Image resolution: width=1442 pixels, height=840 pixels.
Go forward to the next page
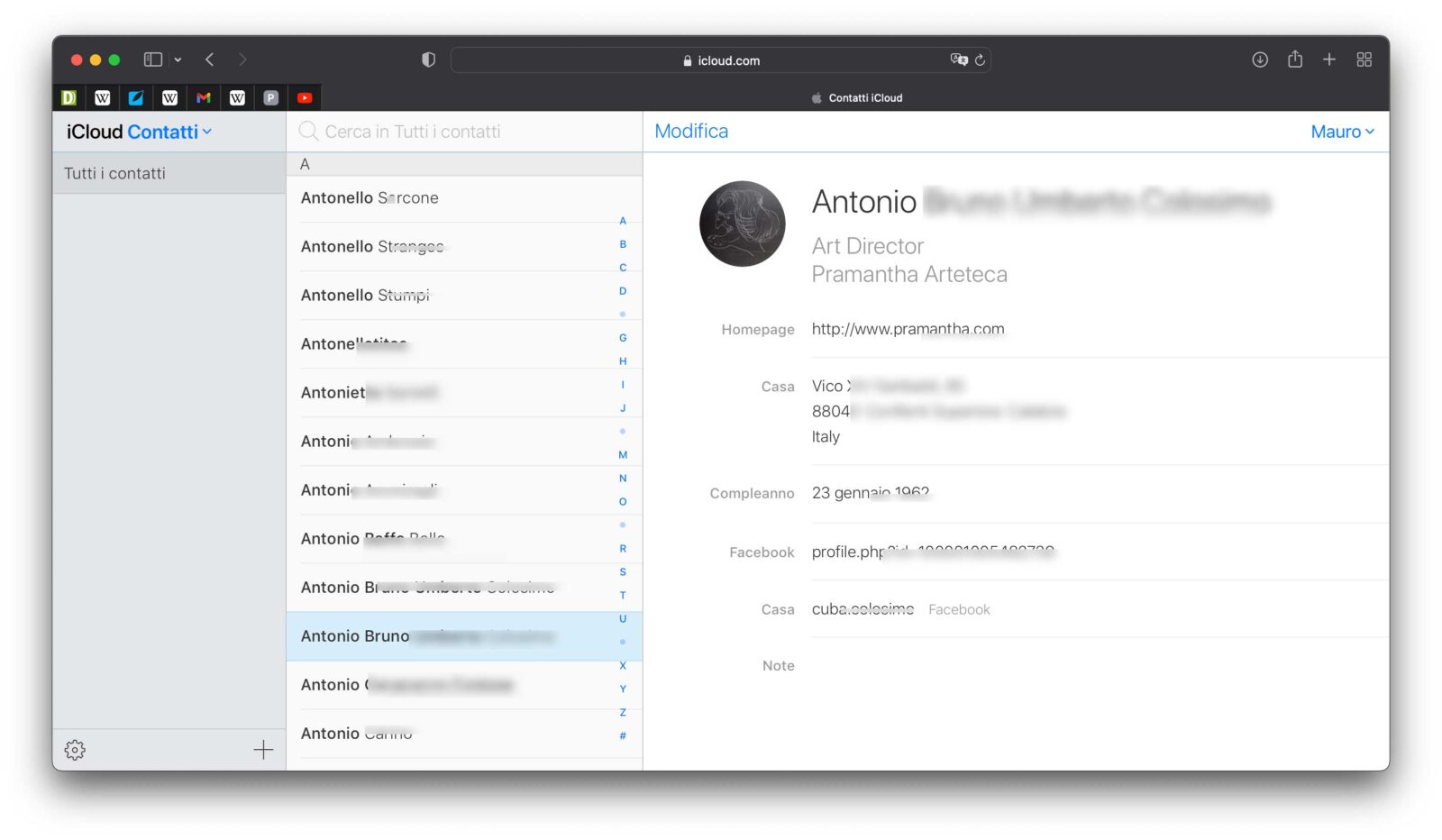click(x=242, y=59)
